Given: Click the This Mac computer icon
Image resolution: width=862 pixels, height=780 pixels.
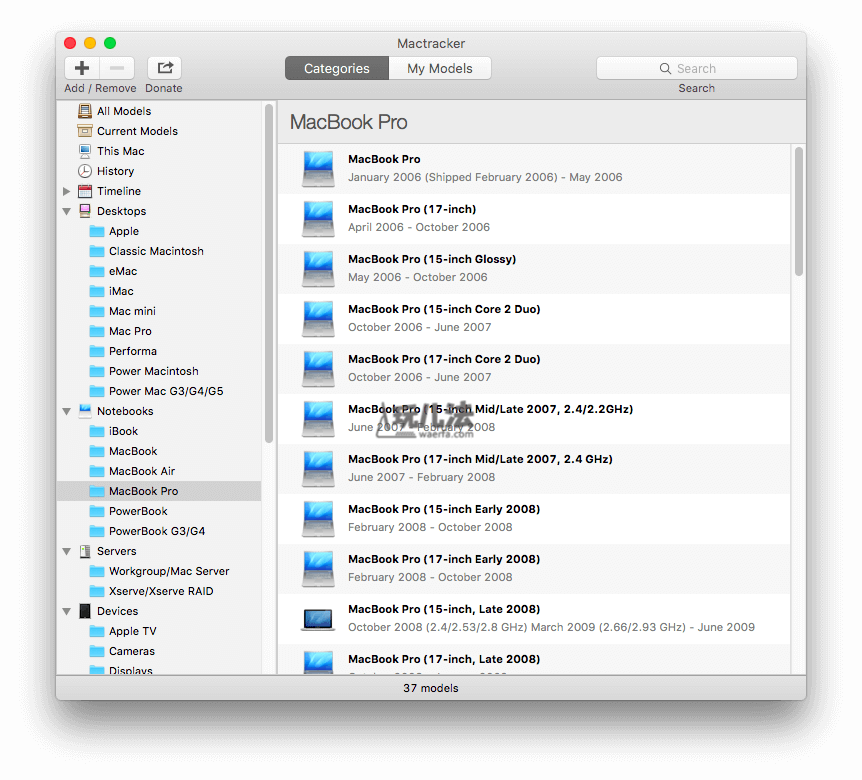Looking at the screenshot, I should click(85, 151).
